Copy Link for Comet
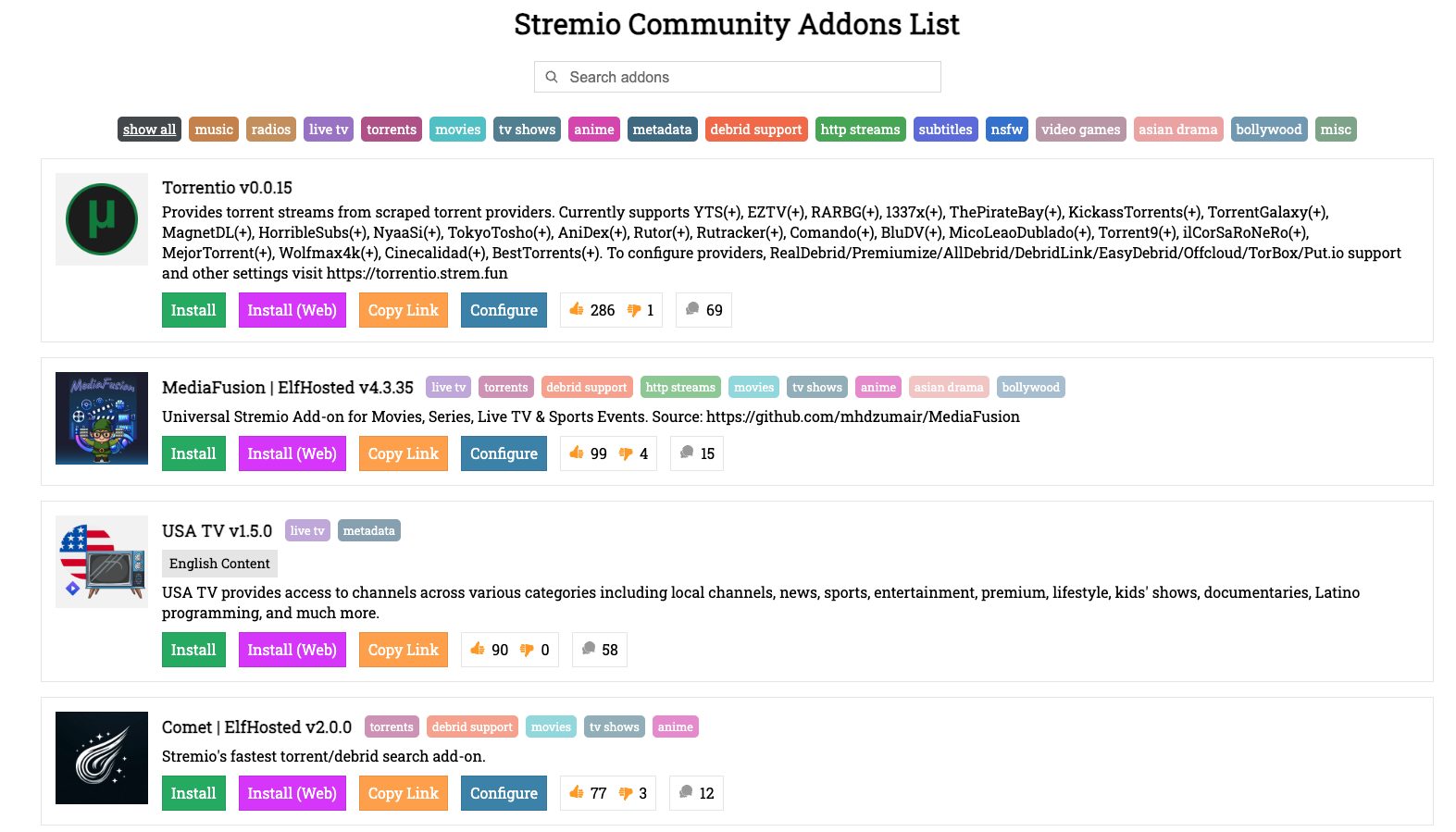This screenshot has height=832, width=1456. tap(404, 793)
